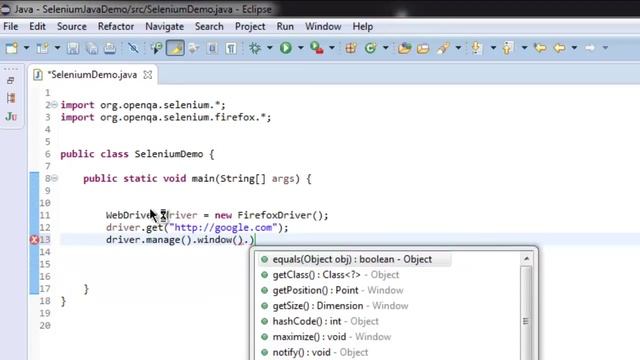
Task: Close the SeleniumDemo.java editor tab
Action: coord(148,75)
